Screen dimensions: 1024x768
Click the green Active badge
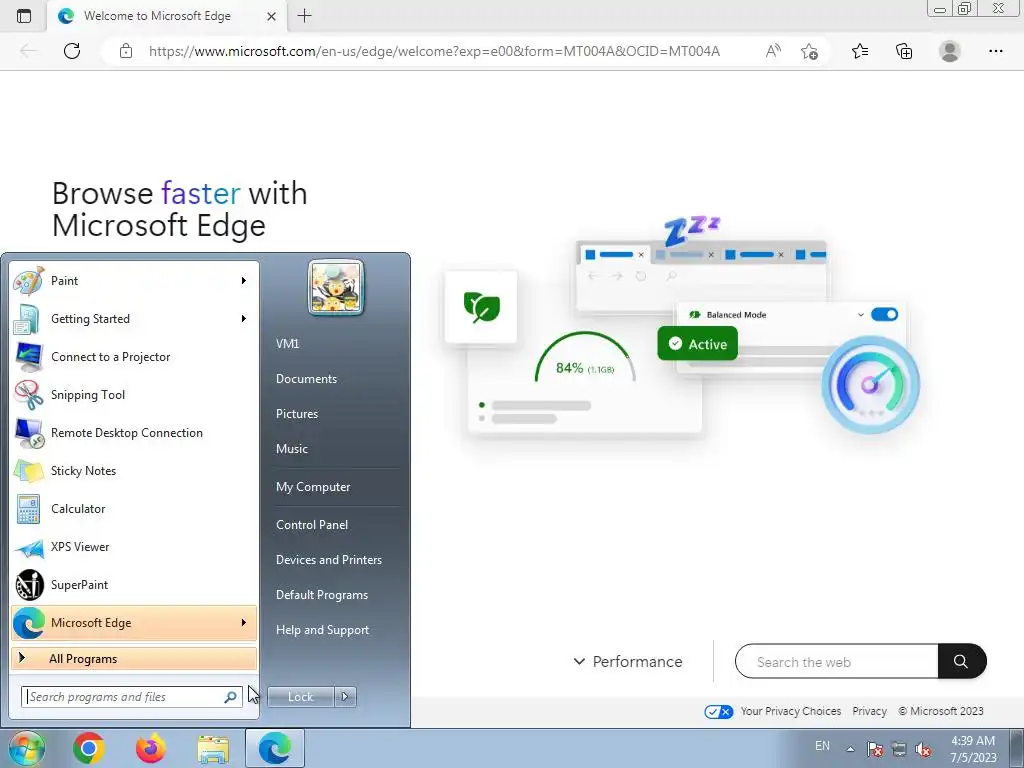point(697,344)
